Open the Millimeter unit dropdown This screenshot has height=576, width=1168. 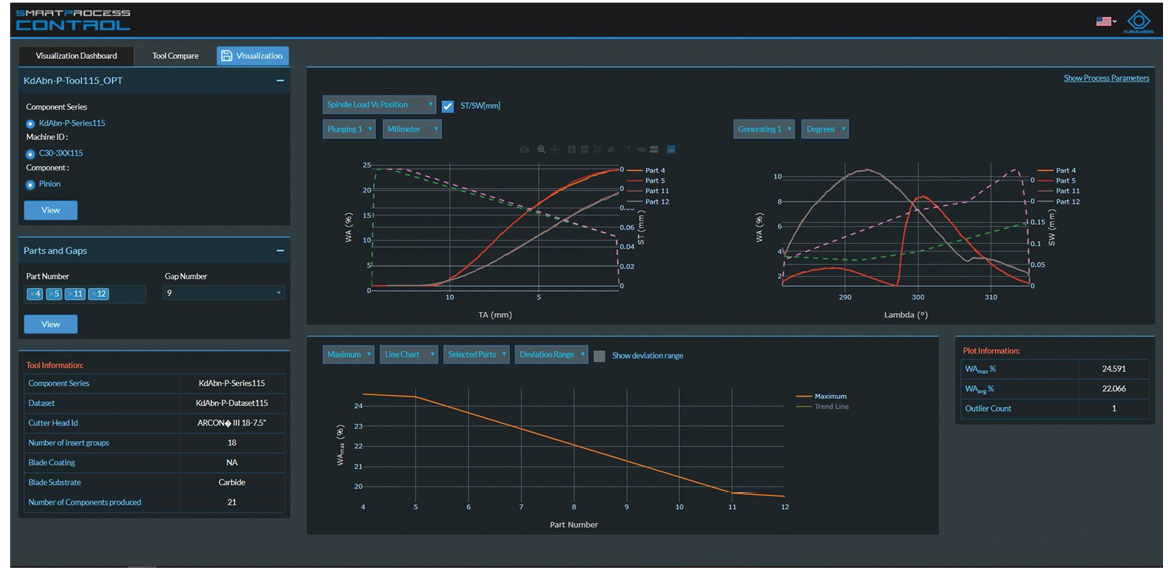[x=413, y=130]
